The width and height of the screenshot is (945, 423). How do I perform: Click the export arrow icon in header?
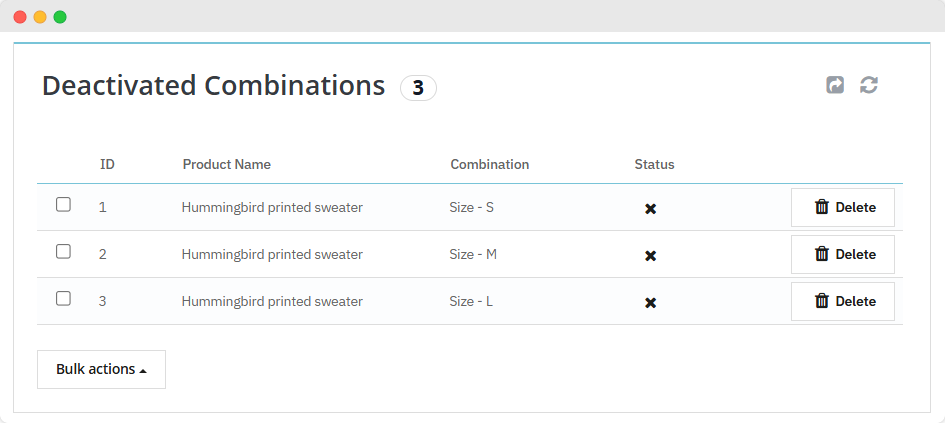click(x=835, y=86)
